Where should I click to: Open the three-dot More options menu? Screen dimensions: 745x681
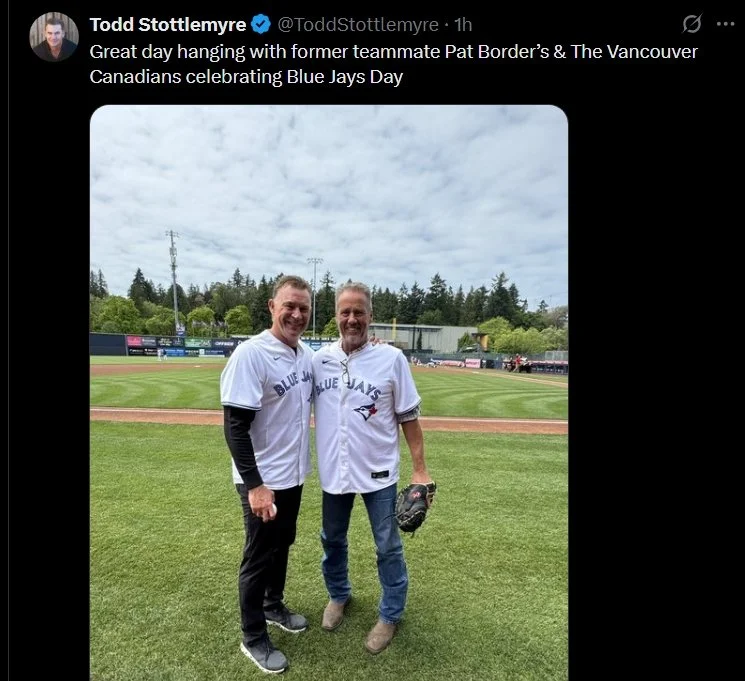[x=725, y=24]
